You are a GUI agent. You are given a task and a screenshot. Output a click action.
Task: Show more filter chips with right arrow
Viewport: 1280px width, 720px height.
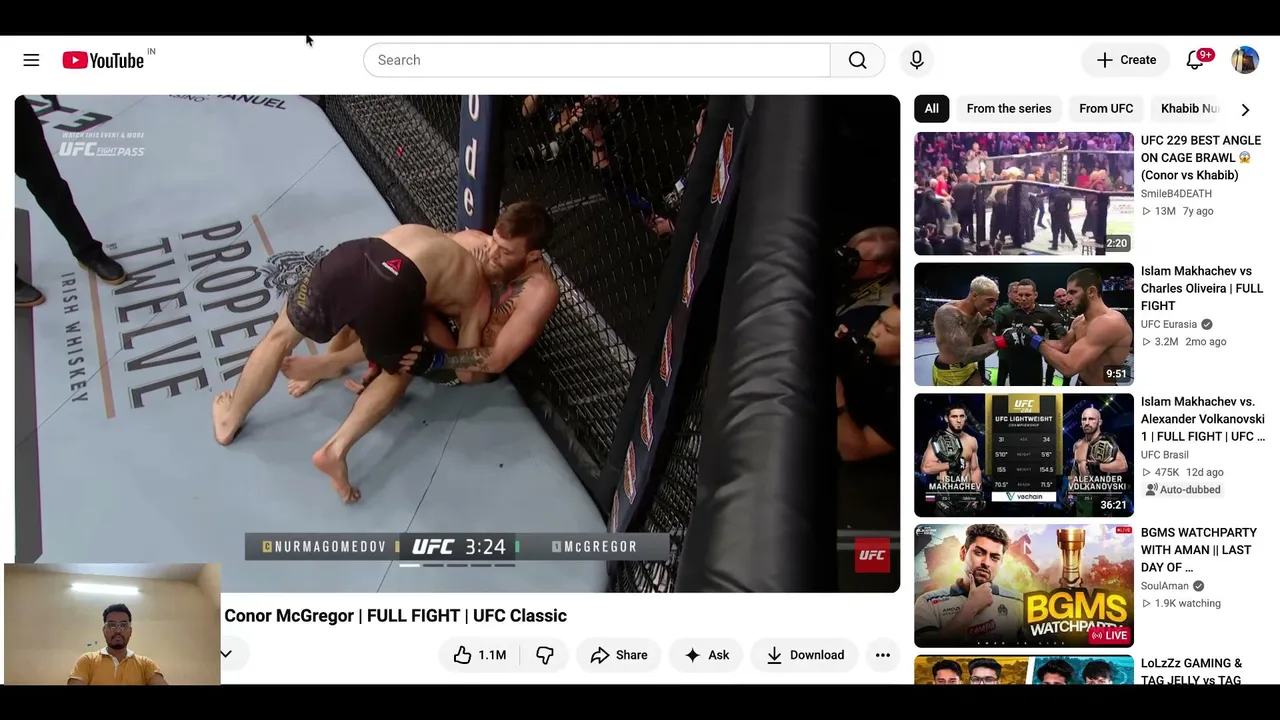coord(1245,109)
